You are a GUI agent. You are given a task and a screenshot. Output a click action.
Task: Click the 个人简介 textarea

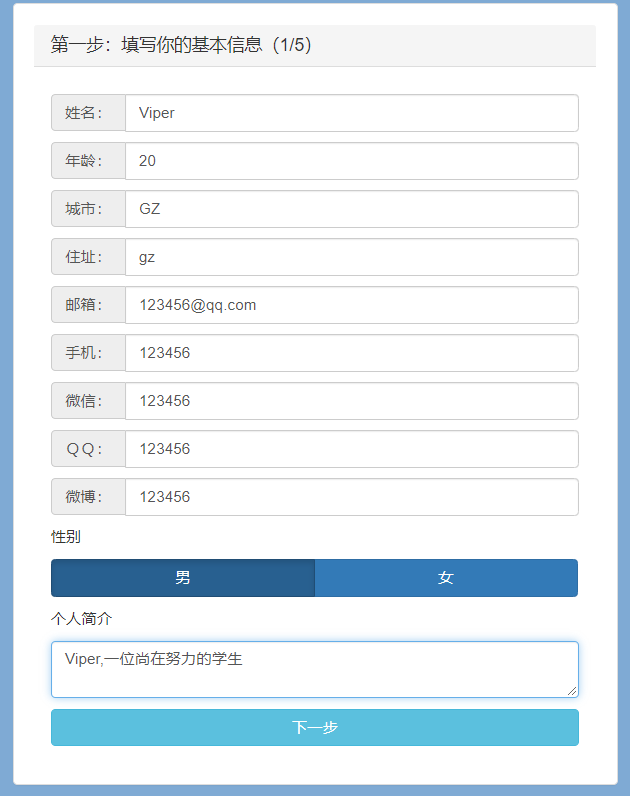point(314,669)
